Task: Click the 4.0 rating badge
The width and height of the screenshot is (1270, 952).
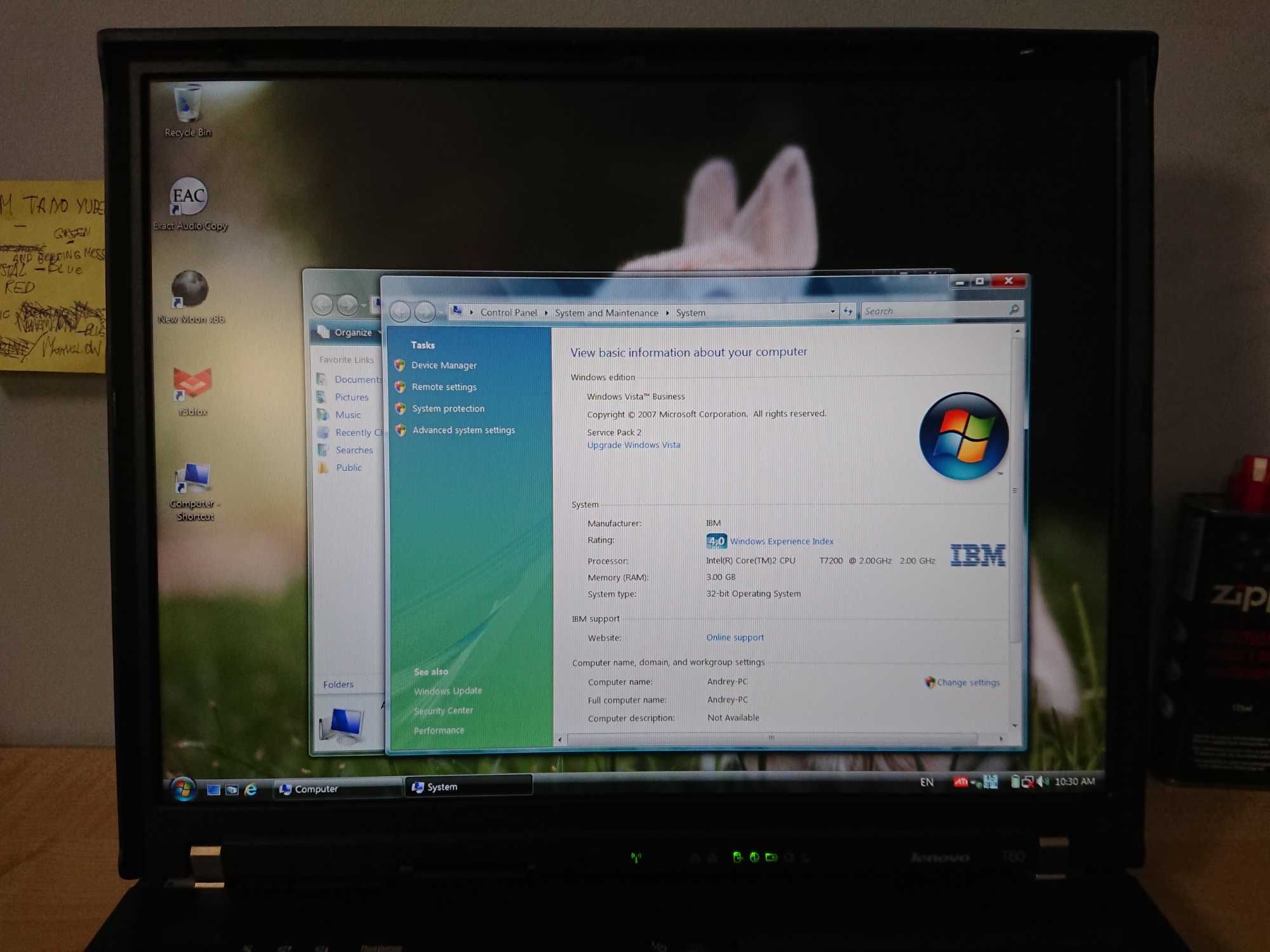Action: (x=716, y=541)
